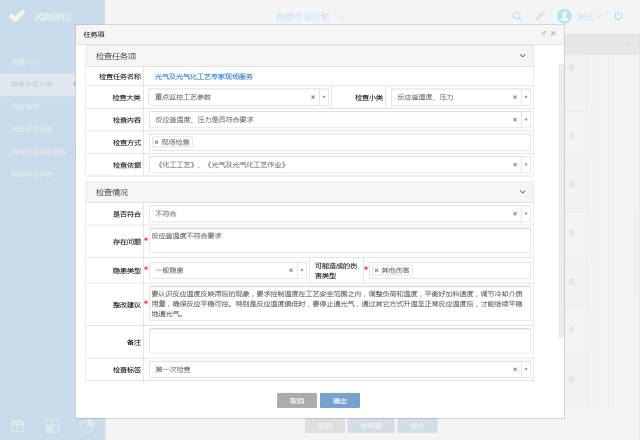
Task: Open the 检查小类 dropdown arrow
Action: [x=526, y=97]
